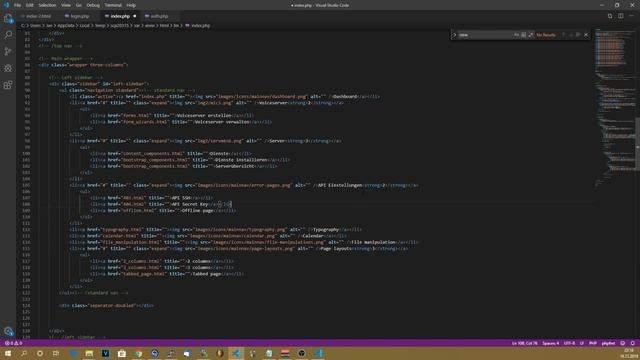640x360 pixels.
Task: Toggle Match Case in find widget
Action: click(516, 35)
